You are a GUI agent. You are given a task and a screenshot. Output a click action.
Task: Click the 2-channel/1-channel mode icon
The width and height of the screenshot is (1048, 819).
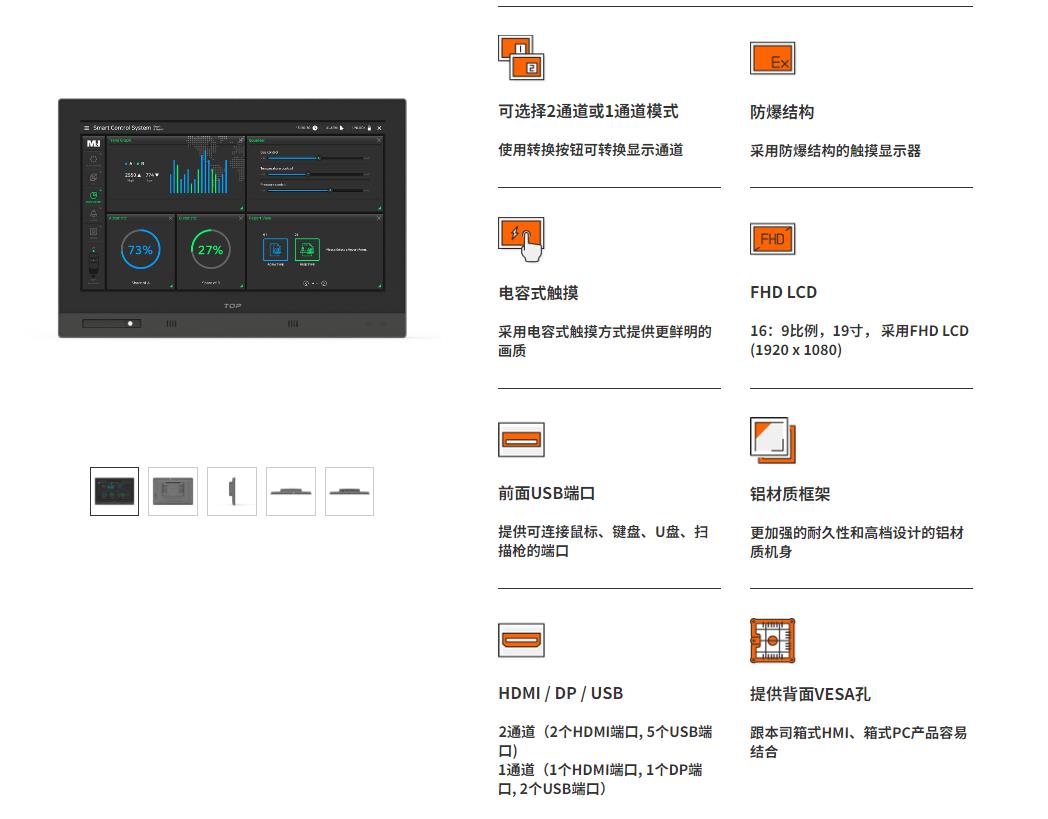[521, 57]
